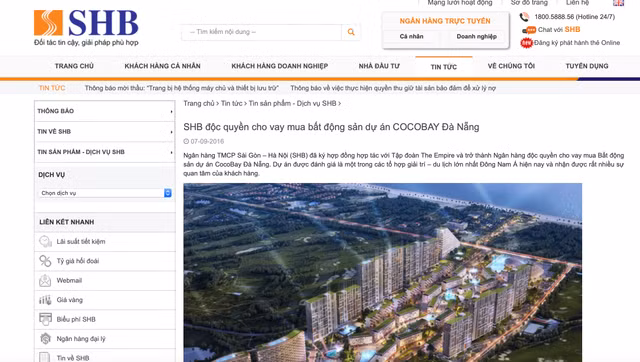The width and height of the screenshot is (640, 362).
Task: Click the Tỷ giá hối đoái link text
Action: tap(78, 261)
